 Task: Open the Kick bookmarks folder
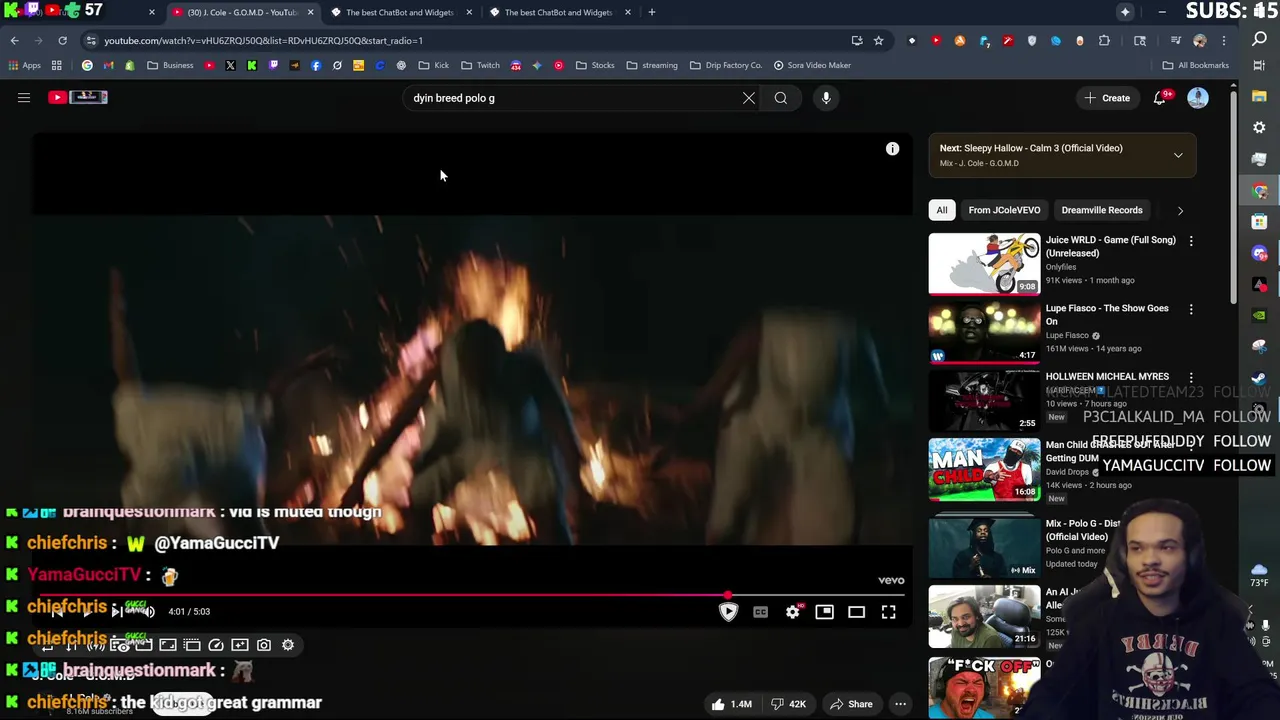pyautogui.click(x=434, y=65)
